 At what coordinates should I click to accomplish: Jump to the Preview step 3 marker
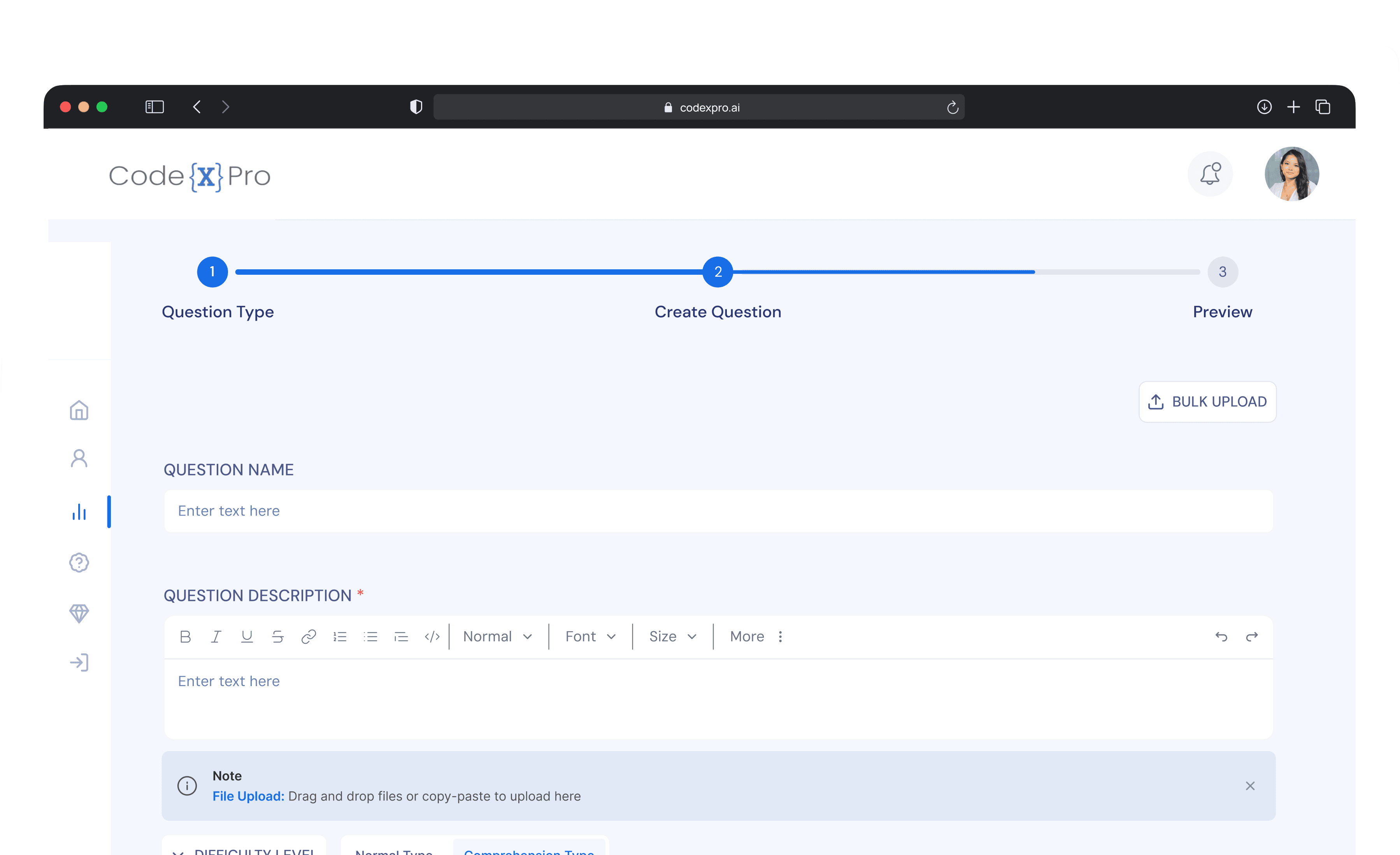click(x=1222, y=272)
